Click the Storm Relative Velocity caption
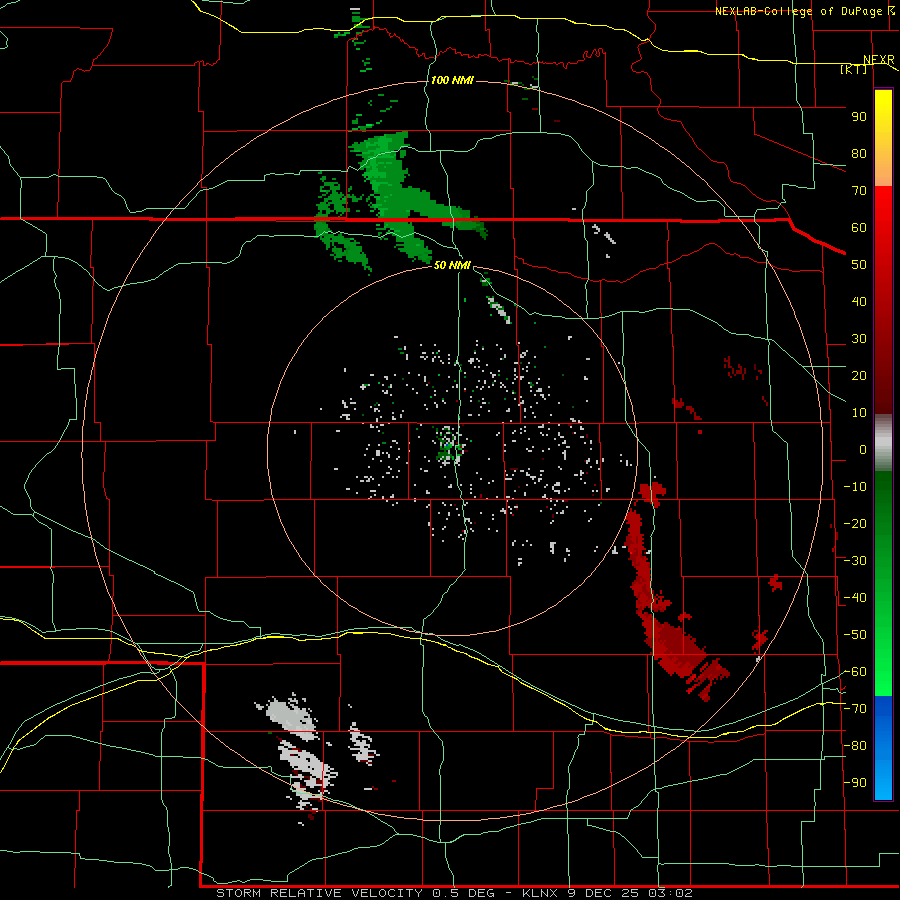This screenshot has height=900, width=900. (x=454, y=893)
